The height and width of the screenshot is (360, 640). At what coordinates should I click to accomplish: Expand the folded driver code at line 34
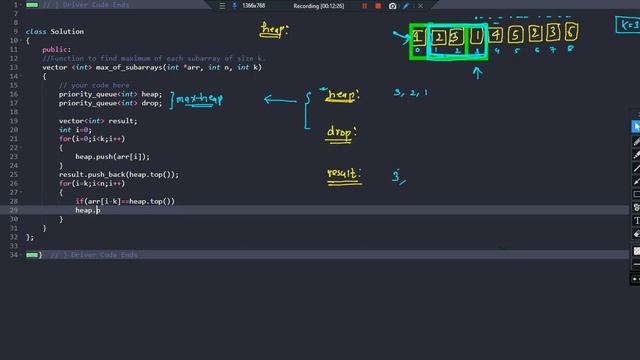(32, 255)
